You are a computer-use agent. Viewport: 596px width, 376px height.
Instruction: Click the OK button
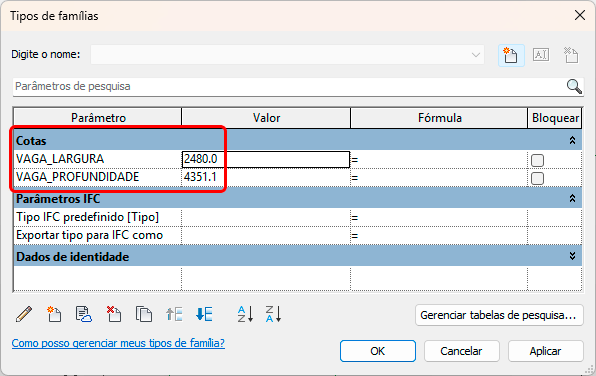coord(378,351)
